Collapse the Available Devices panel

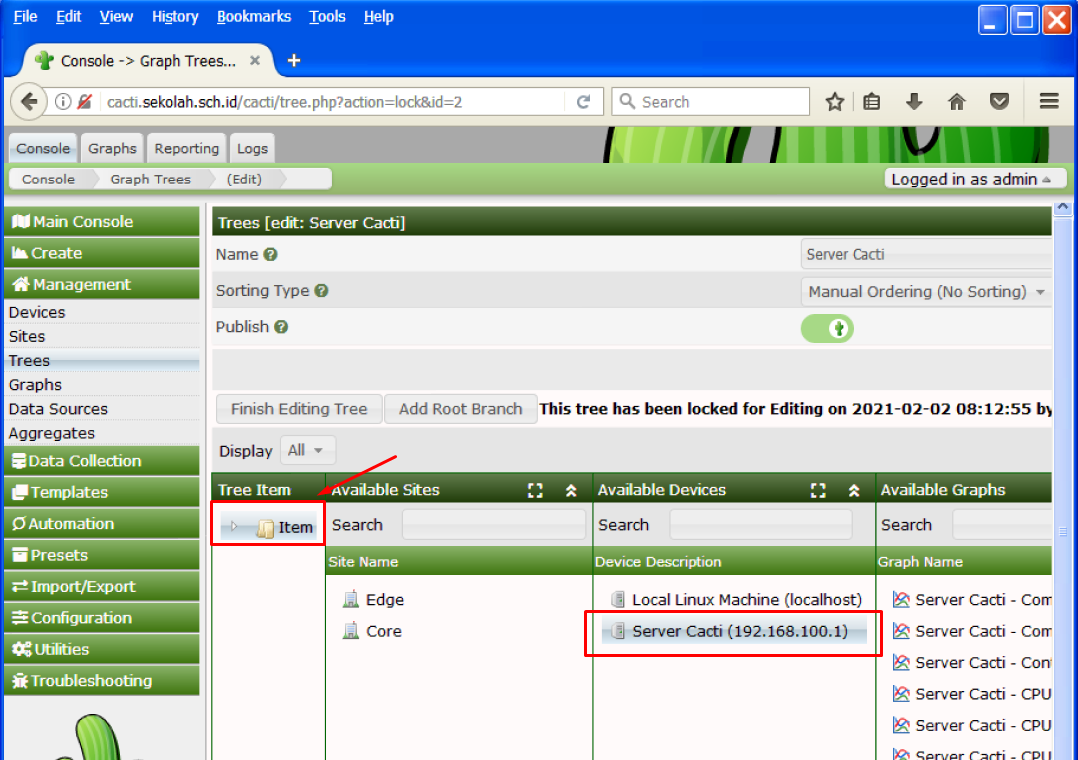click(x=854, y=490)
